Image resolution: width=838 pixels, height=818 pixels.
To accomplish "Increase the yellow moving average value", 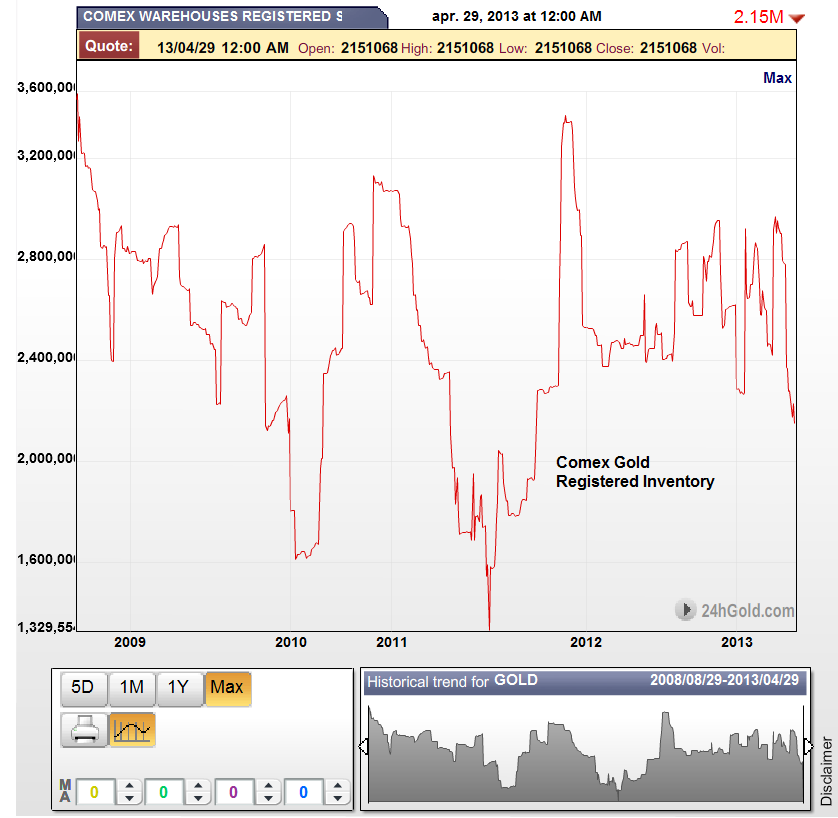I will point(129,786).
